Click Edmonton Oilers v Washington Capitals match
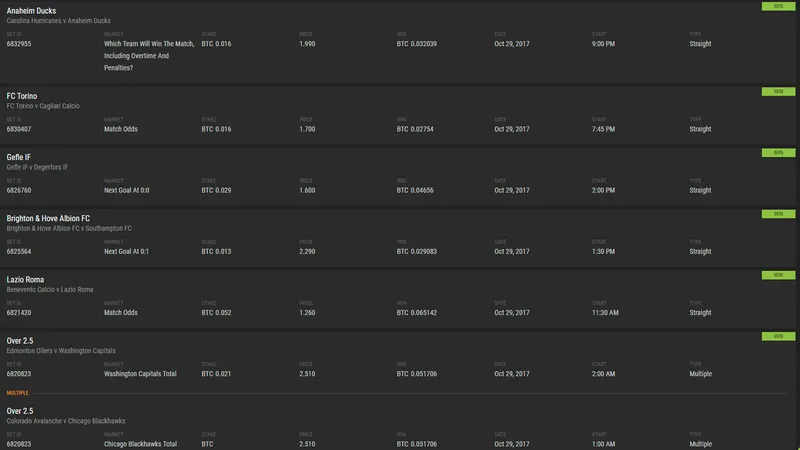 point(61,351)
